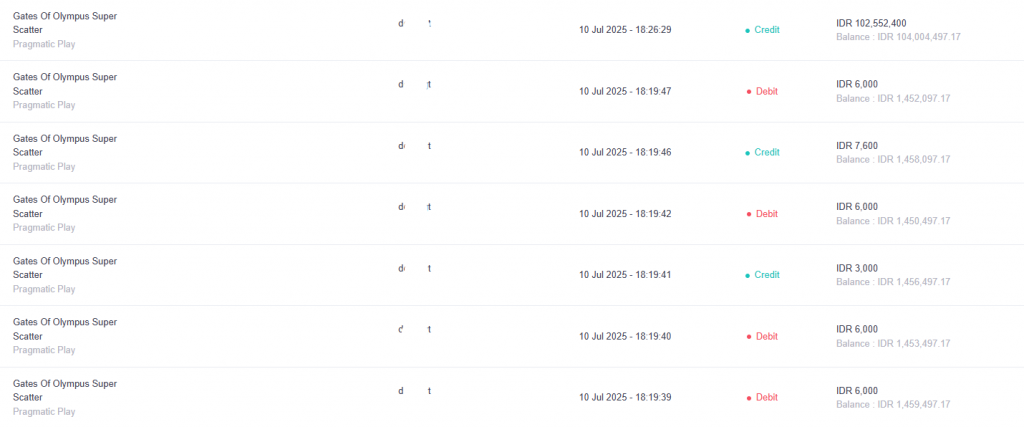Click timestamp 10 Jul 2025 - 18:19:39

click(625, 397)
